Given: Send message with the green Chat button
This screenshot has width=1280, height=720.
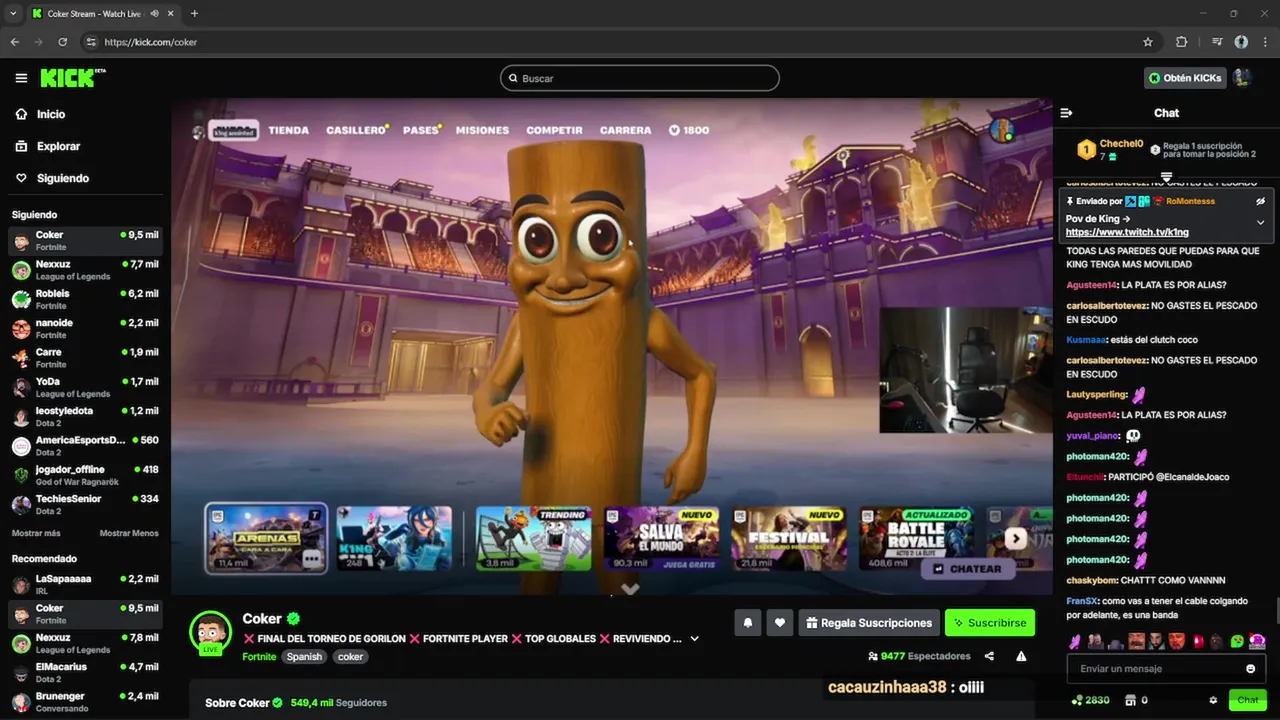Looking at the screenshot, I should [x=1248, y=700].
